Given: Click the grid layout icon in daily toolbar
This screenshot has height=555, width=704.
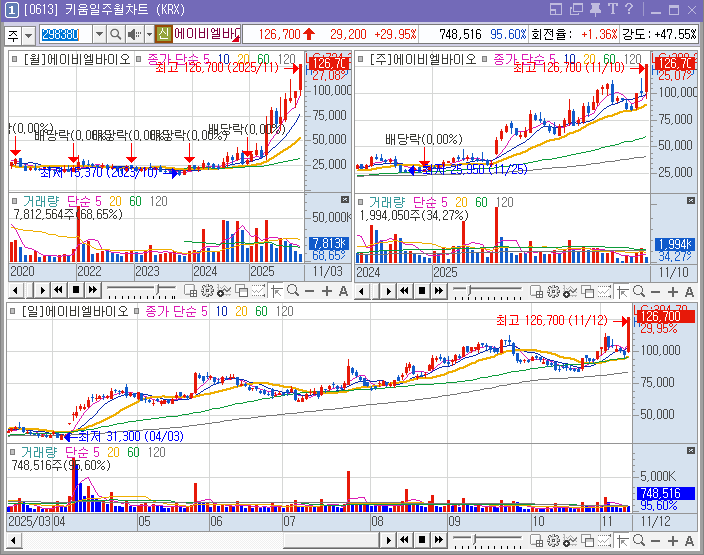Looking at the screenshot, I should pos(537,540).
